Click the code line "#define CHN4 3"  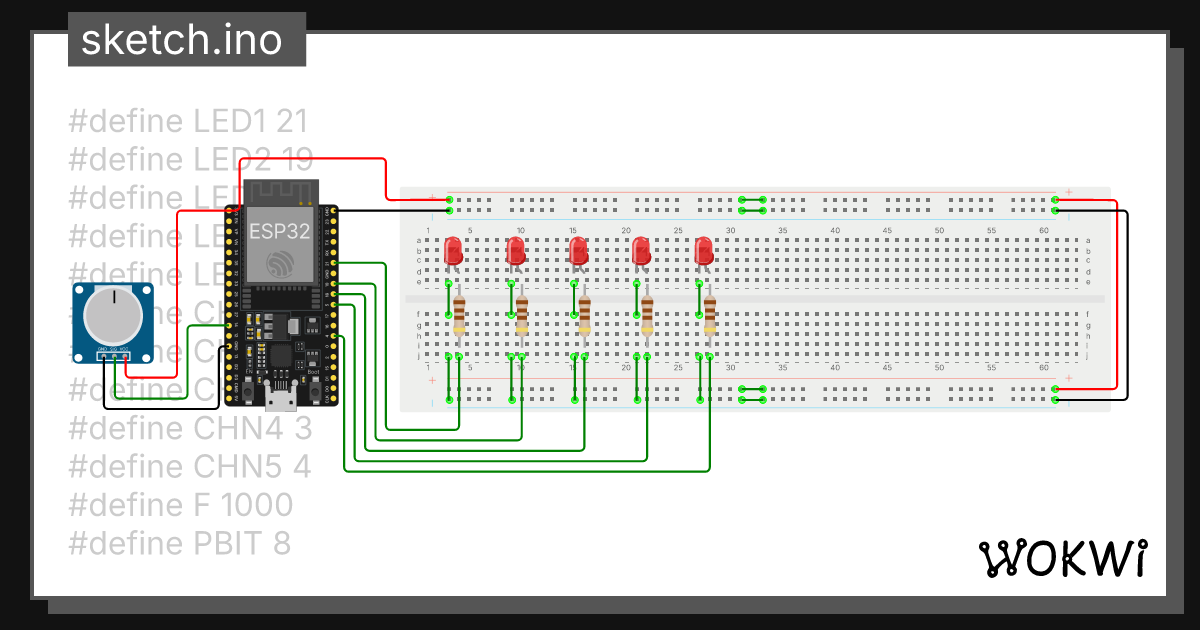[x=190, y=429]
